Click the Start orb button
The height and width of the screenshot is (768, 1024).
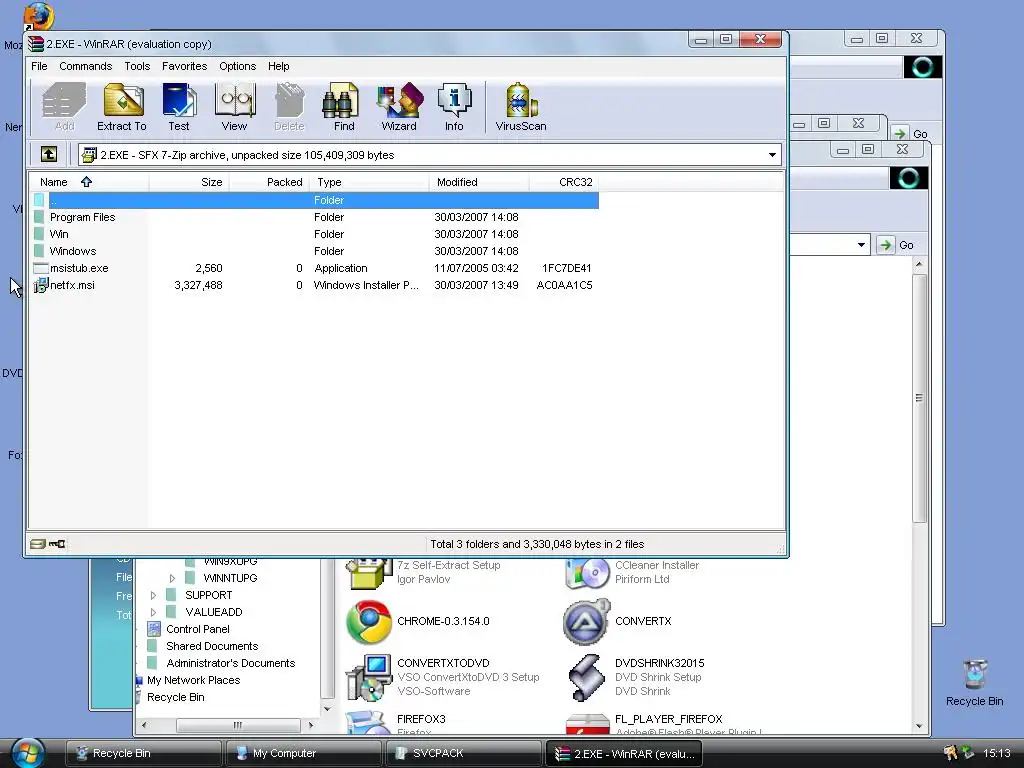click(x=28, y=752)
